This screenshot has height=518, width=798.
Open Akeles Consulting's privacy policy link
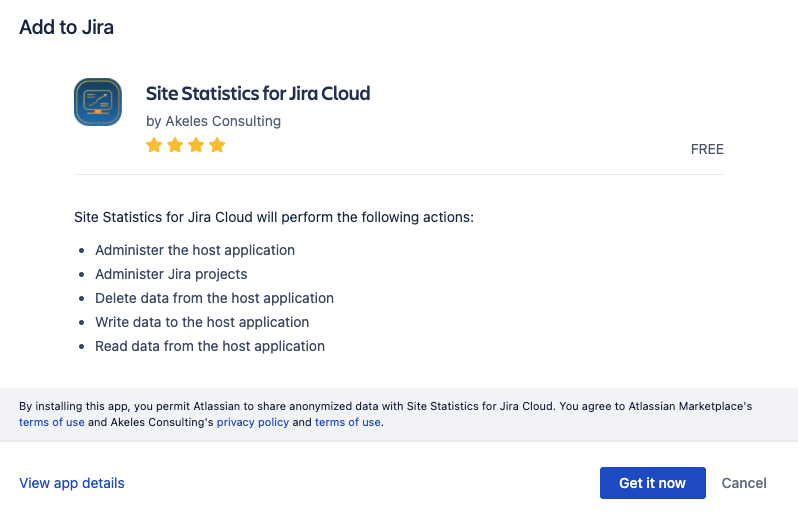coord(253,422)
